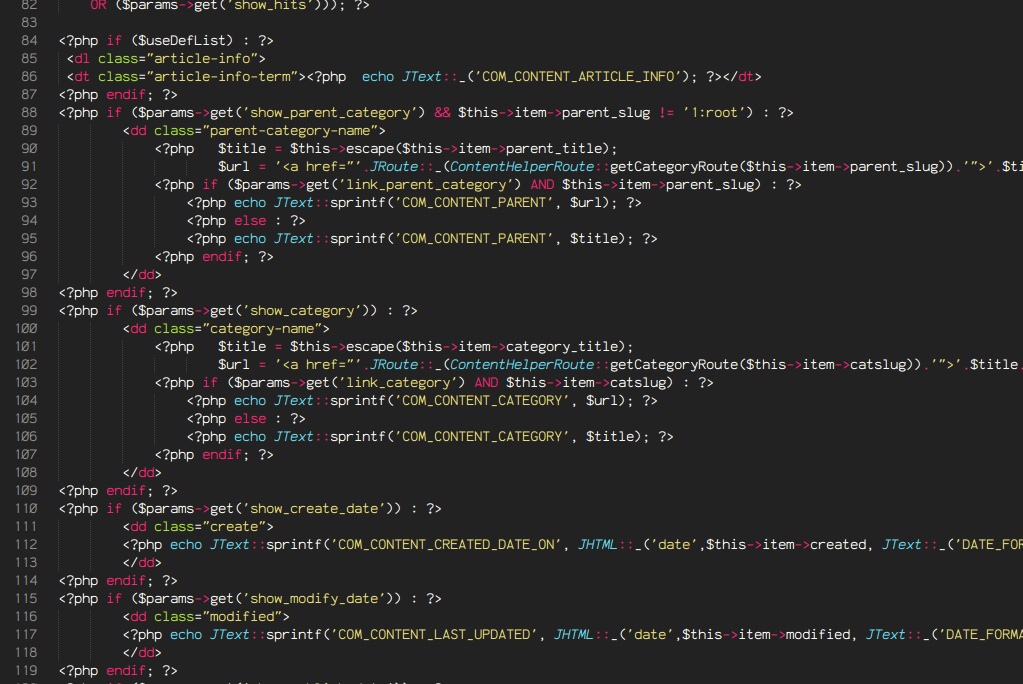Click closing '</dd>' tag on line 97
The height and width of the screenshot is (684, 1023).
pyautogui.click(x=142, y=275)
